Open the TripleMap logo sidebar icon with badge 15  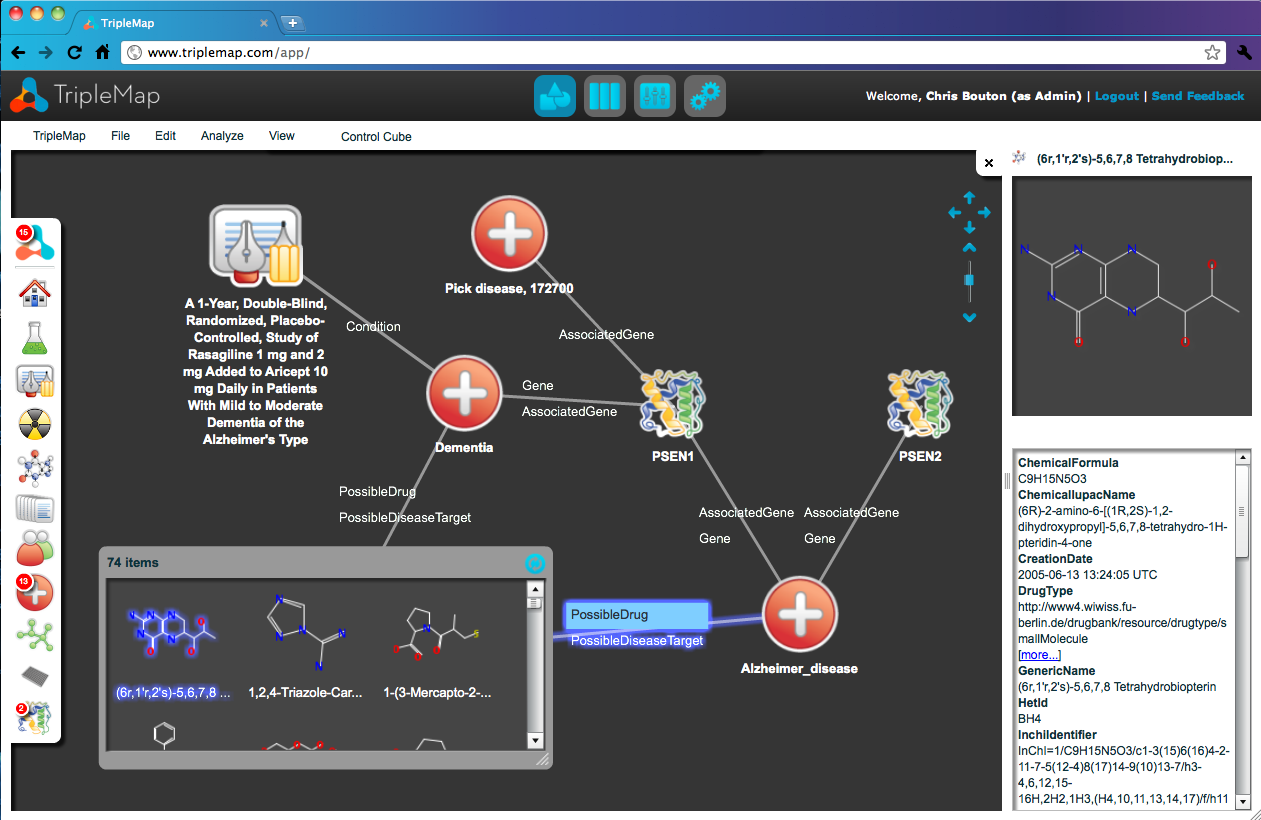point(35,245)
